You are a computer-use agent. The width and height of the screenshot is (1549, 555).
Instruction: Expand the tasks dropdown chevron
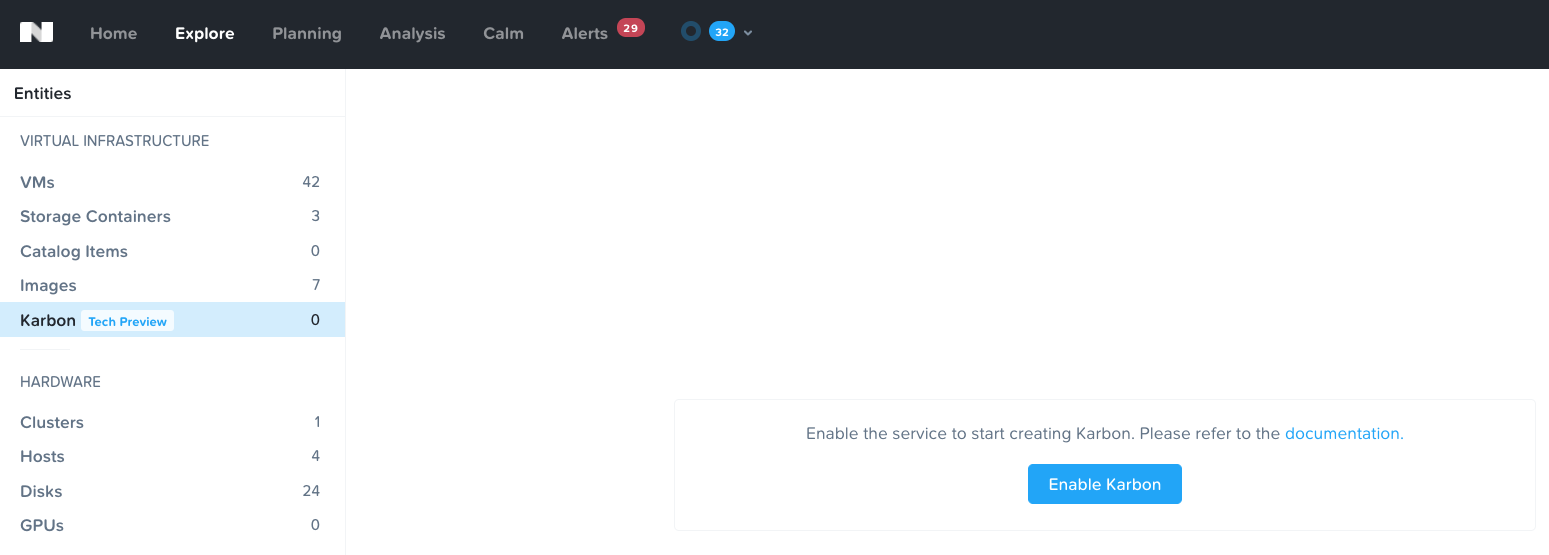(748, 33)
